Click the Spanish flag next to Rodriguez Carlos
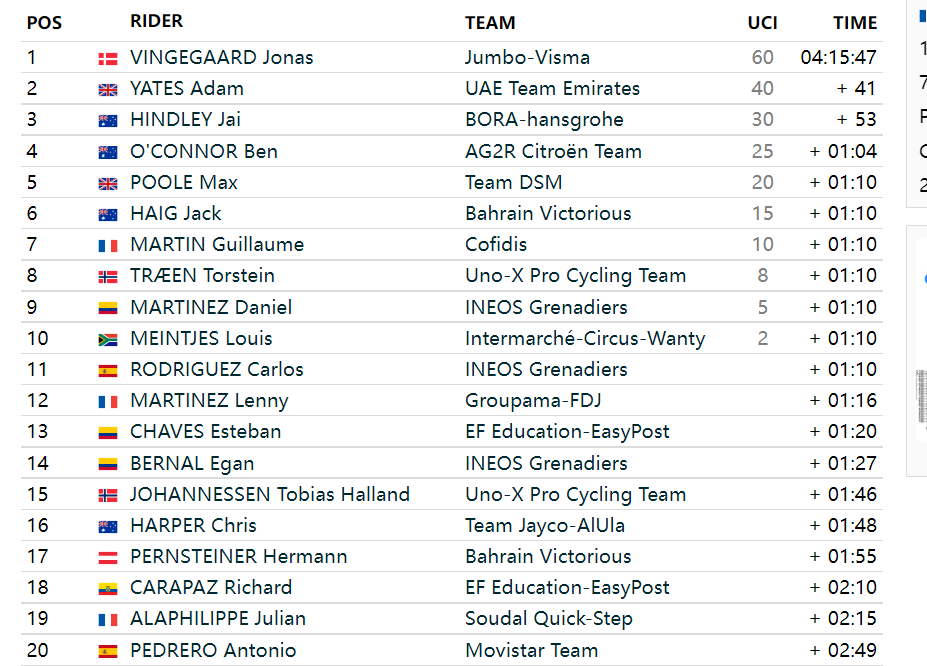 (108, 371)
